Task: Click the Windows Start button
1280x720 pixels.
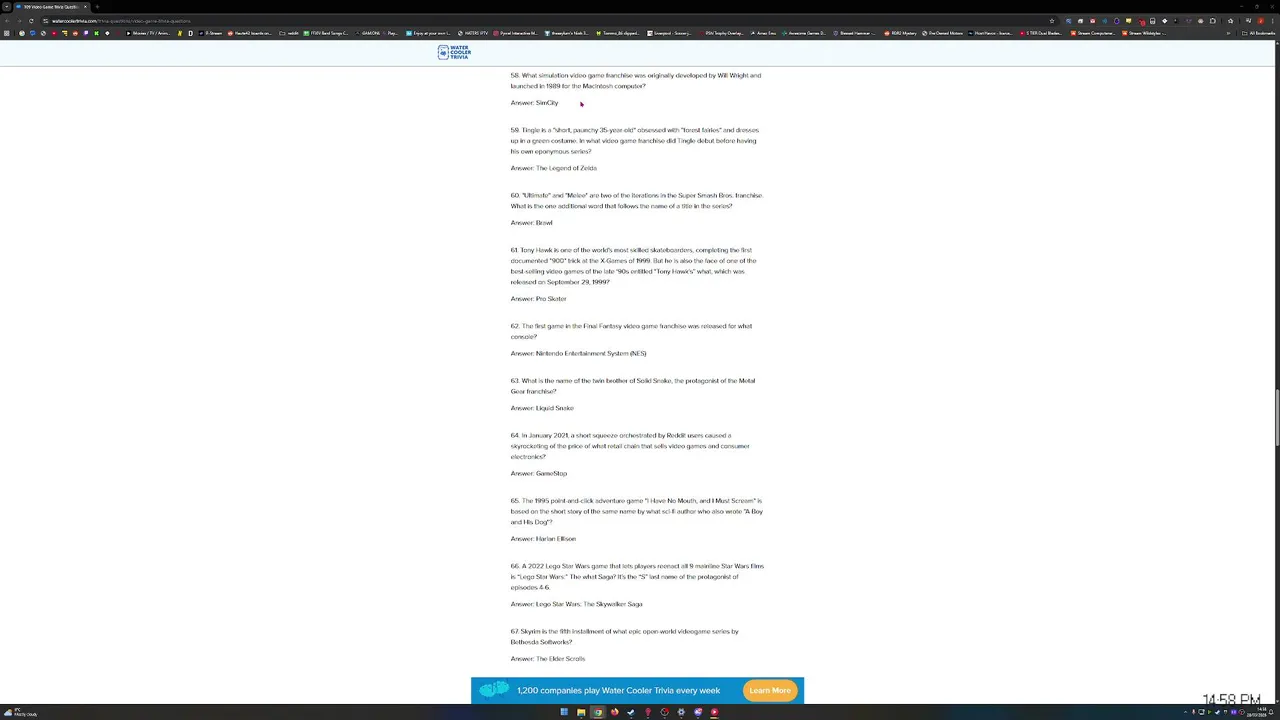Action: 564,712
